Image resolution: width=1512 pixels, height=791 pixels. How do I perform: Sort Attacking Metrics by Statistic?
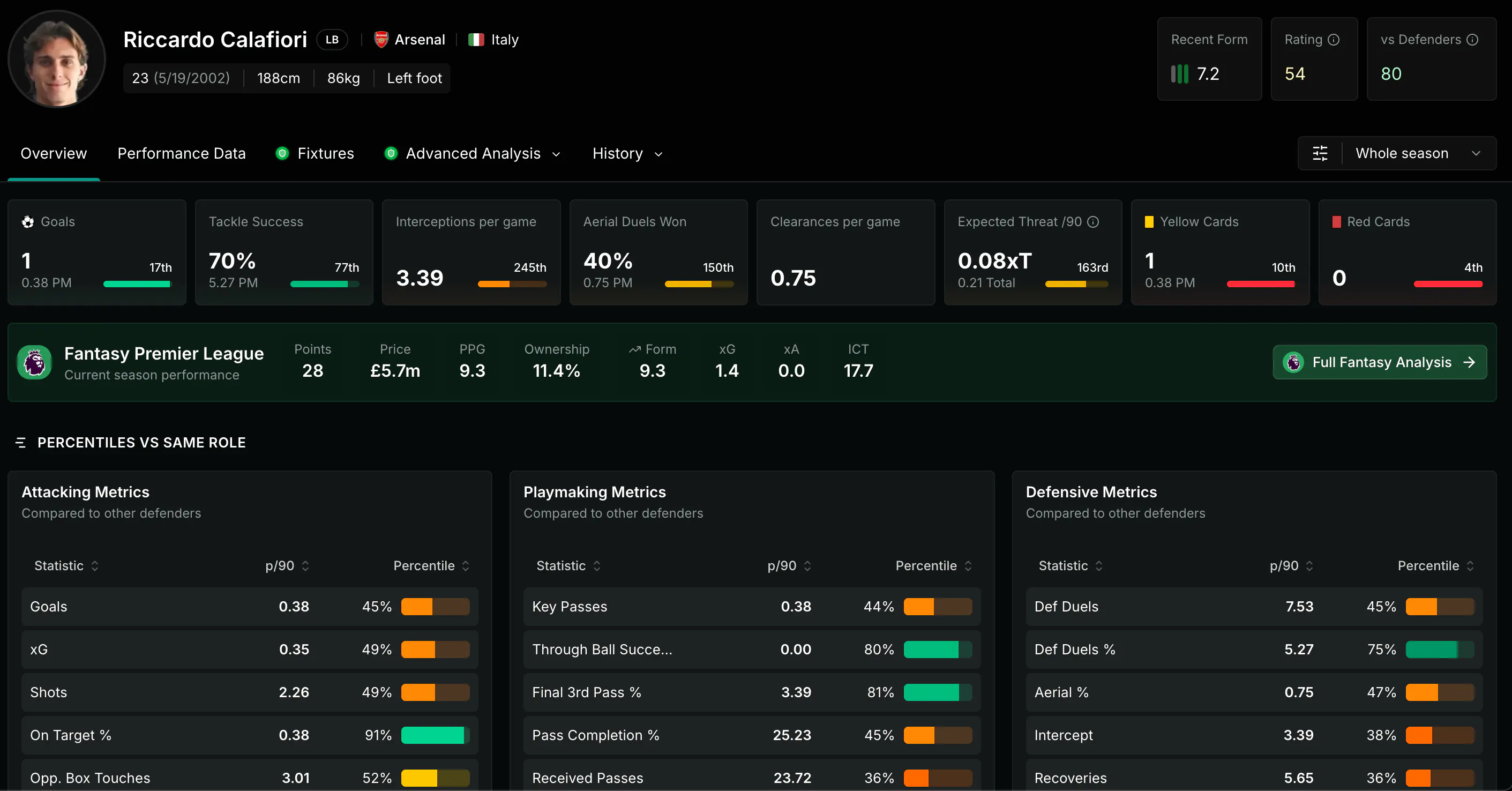(x=66, y=565)
